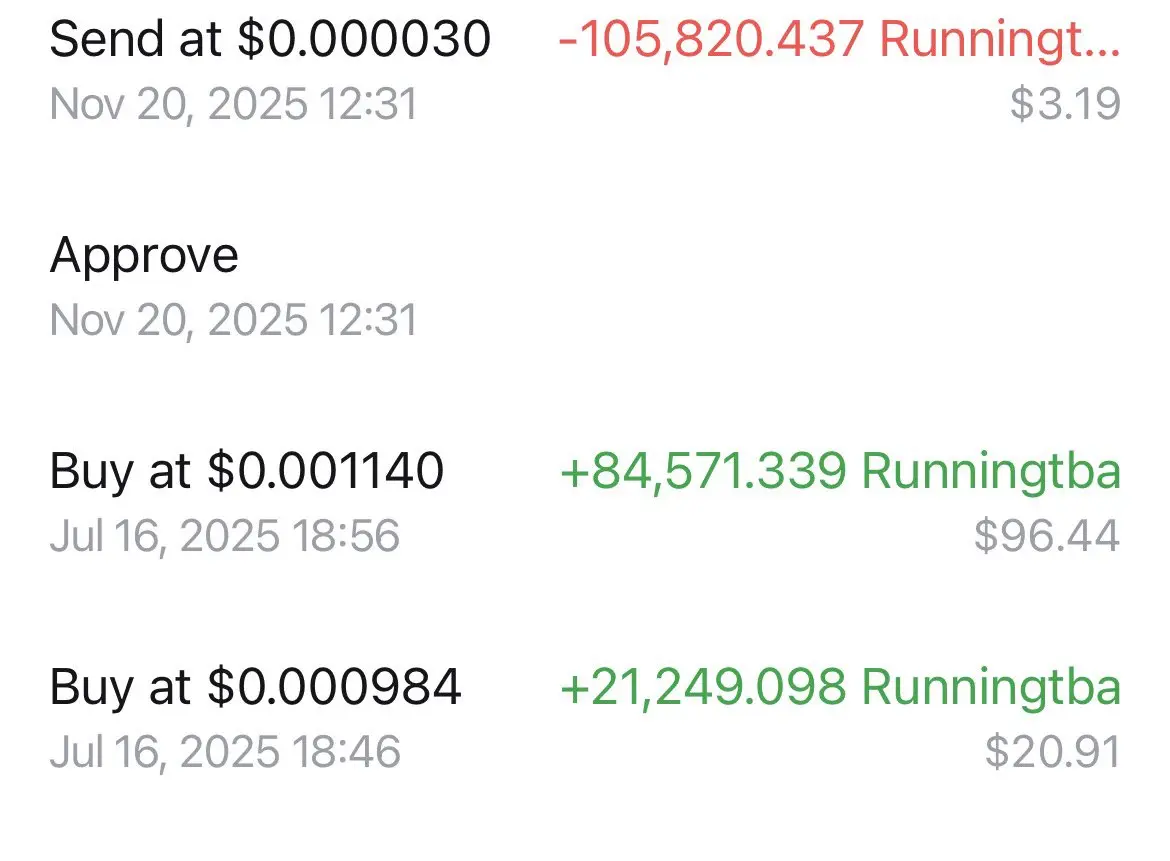Click the price $0.000984 in Buy row
1170x861 pixels.
(x=334, y=686)
